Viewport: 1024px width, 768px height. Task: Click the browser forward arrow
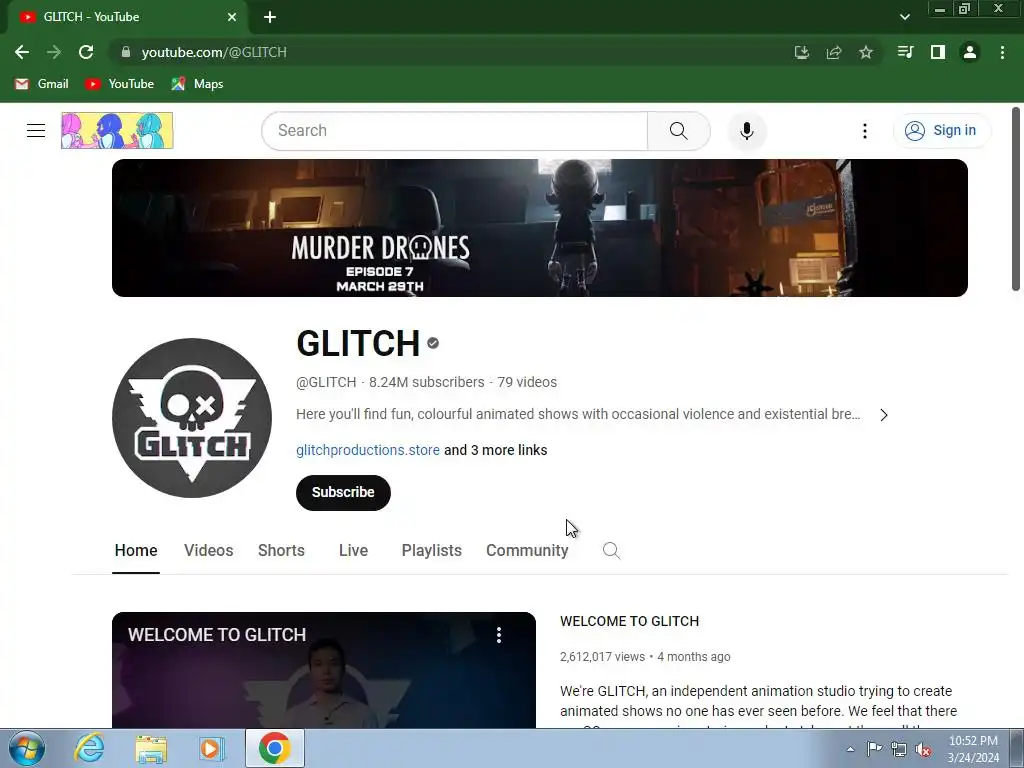point(54,52)
